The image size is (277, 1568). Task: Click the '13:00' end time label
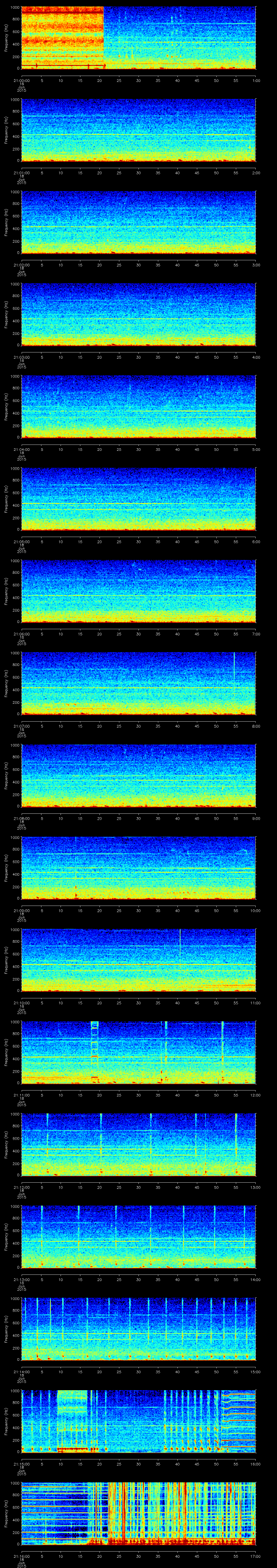click(256, 1187)
